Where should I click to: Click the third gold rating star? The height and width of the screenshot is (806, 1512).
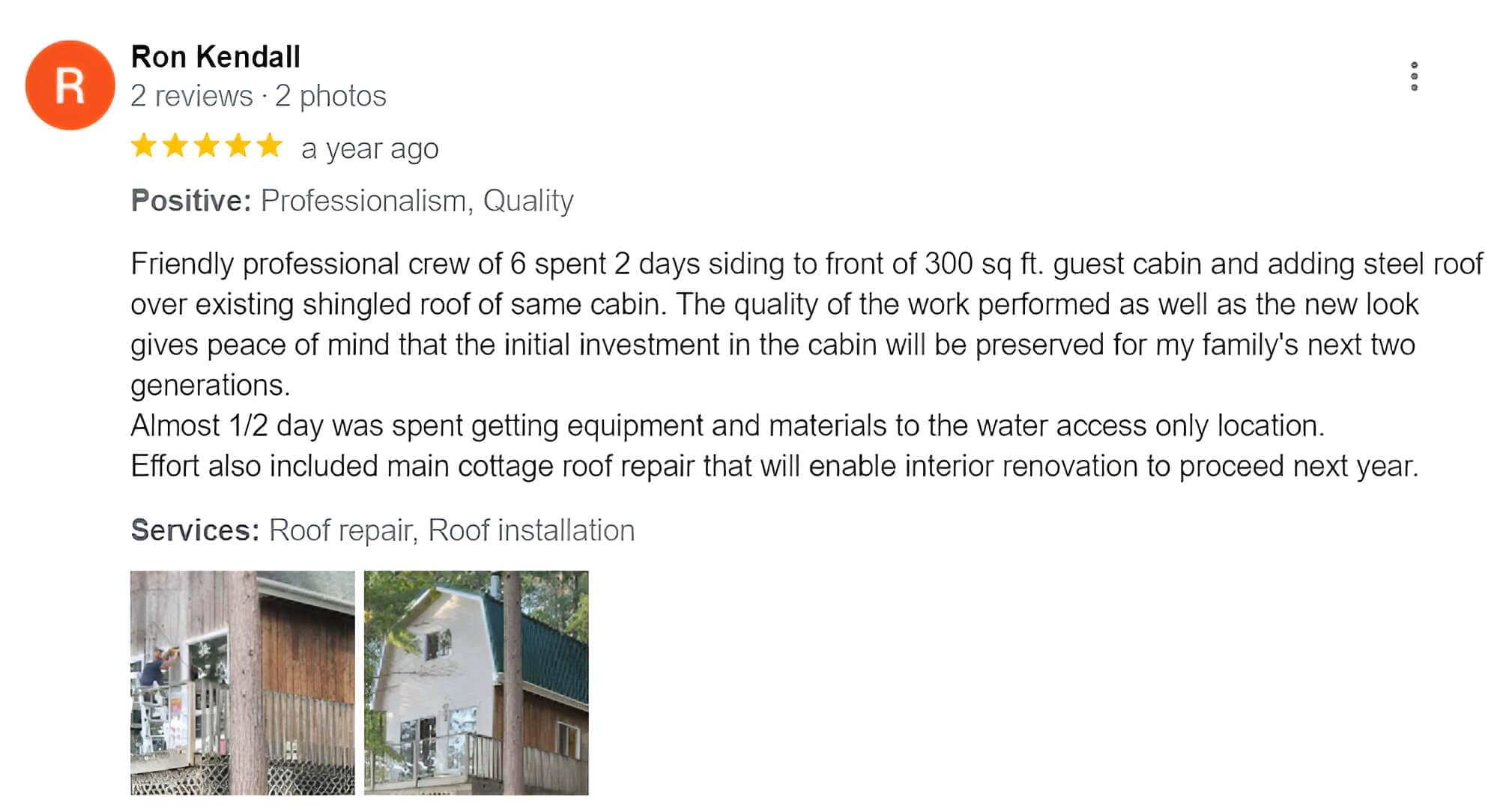206,146
